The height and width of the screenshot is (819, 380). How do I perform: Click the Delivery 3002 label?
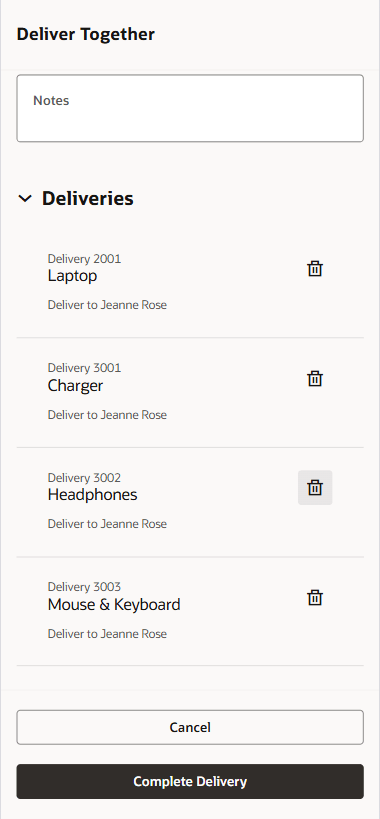tap(84, 477)
